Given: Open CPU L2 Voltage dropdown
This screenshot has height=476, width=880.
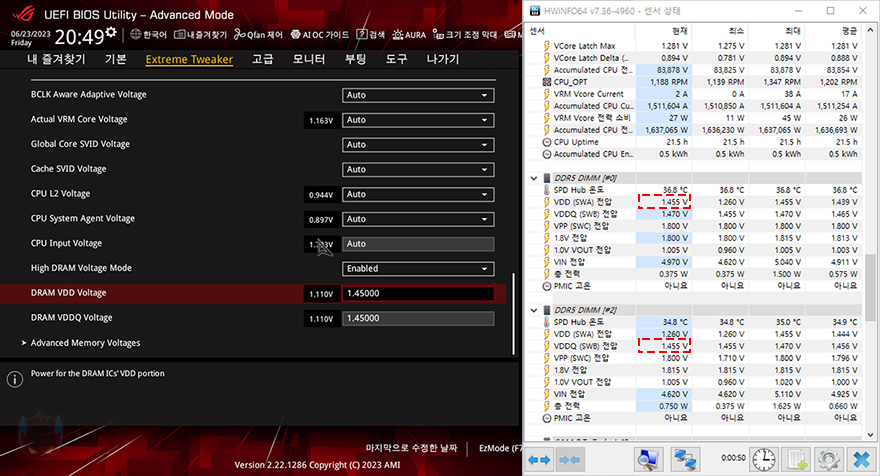Looking at the screenshot, I should point(418,194).
